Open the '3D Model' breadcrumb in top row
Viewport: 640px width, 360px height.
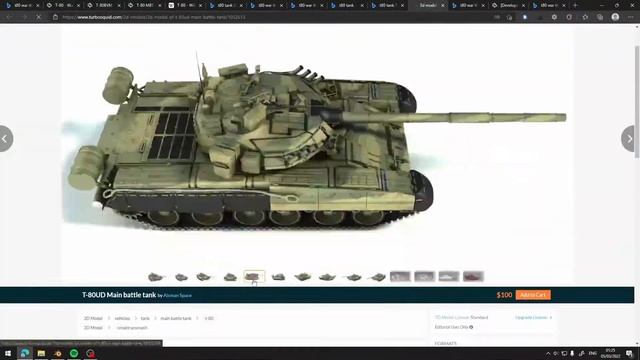pyautogui.click(x=93, y=318)
